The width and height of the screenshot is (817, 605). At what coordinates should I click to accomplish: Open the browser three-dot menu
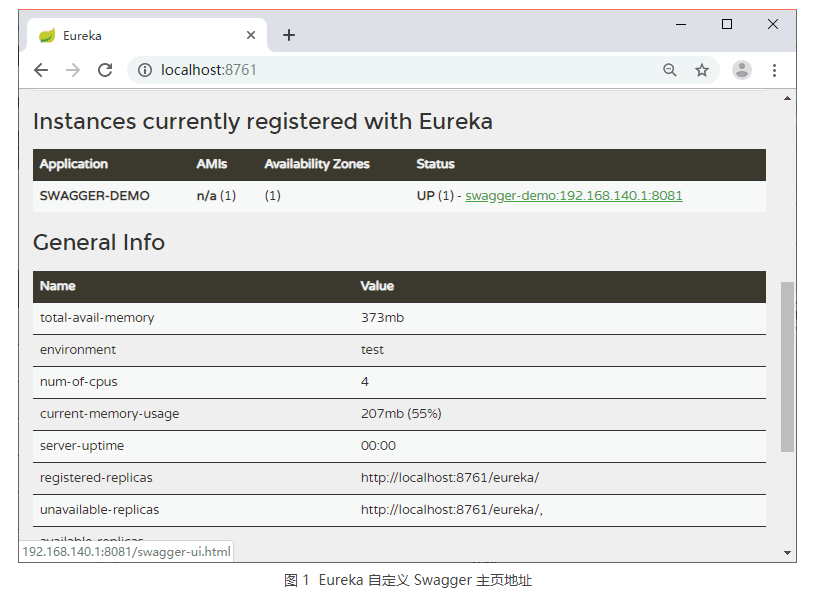[774, 70]
